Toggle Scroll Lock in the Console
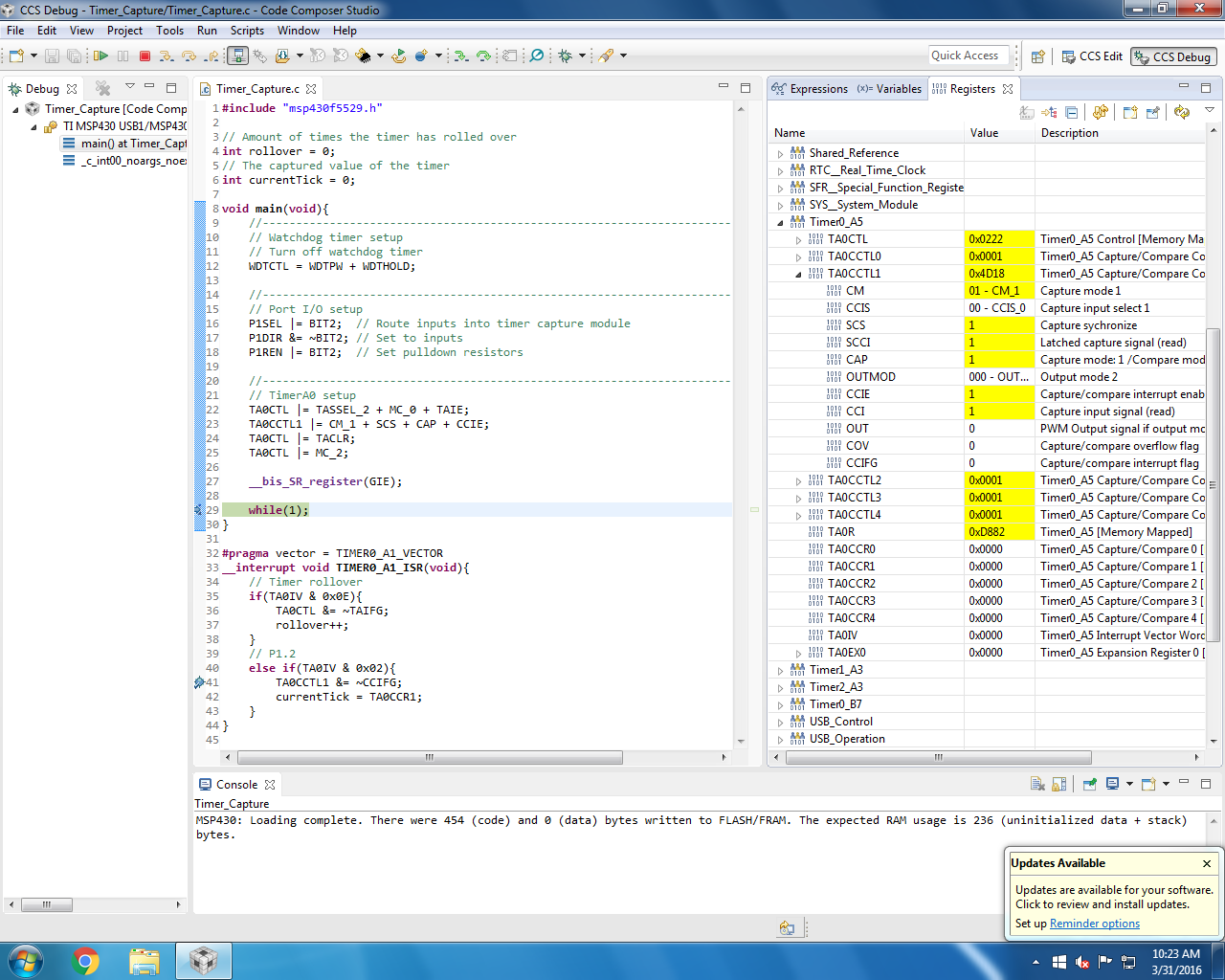The image size is (1225, 980). click(x=1059, y=784)
